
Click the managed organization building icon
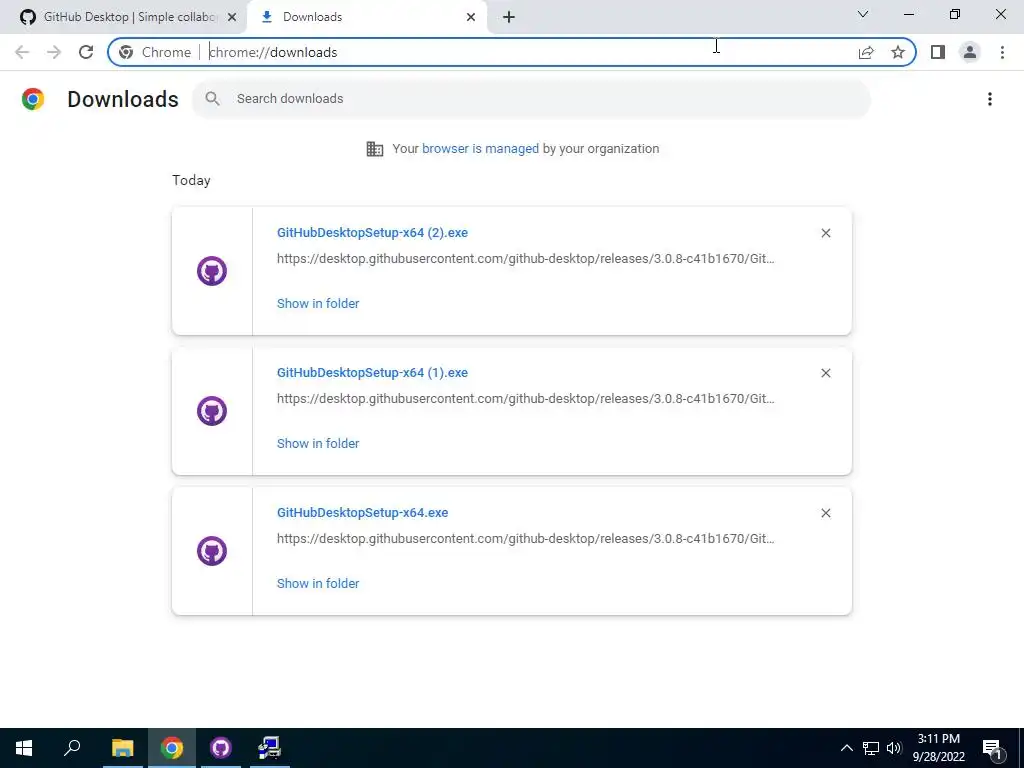point(375,149)
